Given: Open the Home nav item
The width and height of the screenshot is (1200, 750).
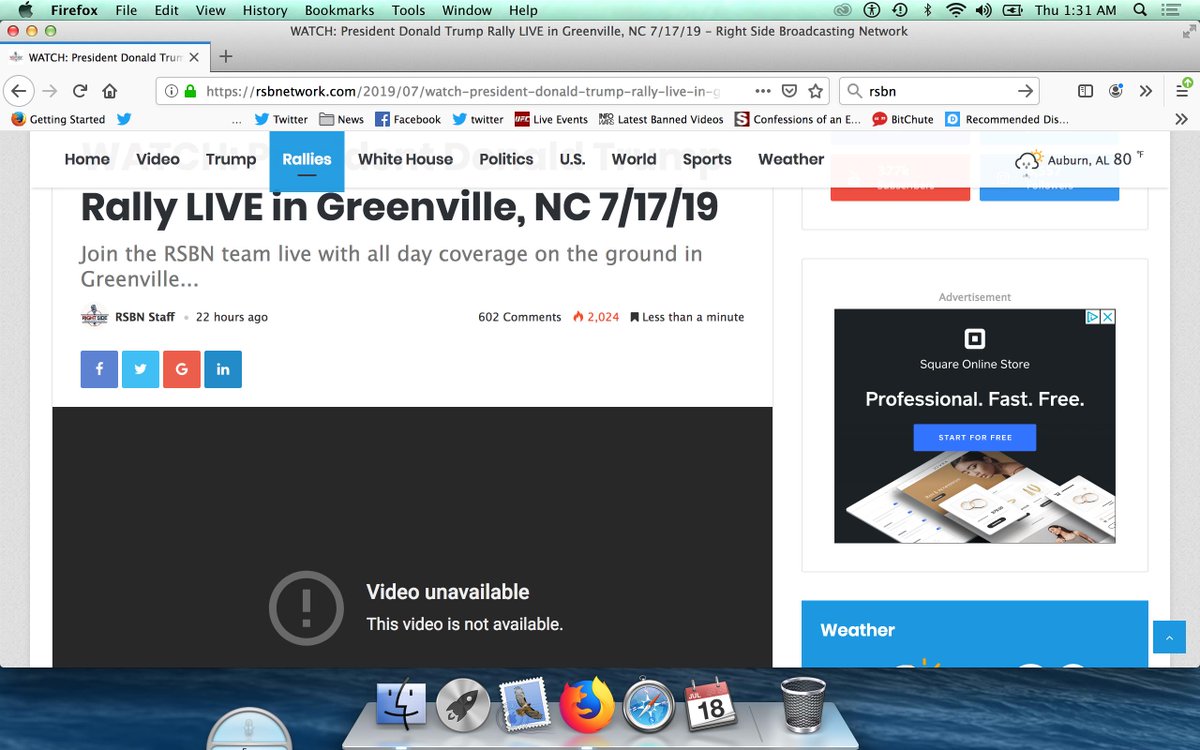Looking at the screenshot, I should (87, 159).
